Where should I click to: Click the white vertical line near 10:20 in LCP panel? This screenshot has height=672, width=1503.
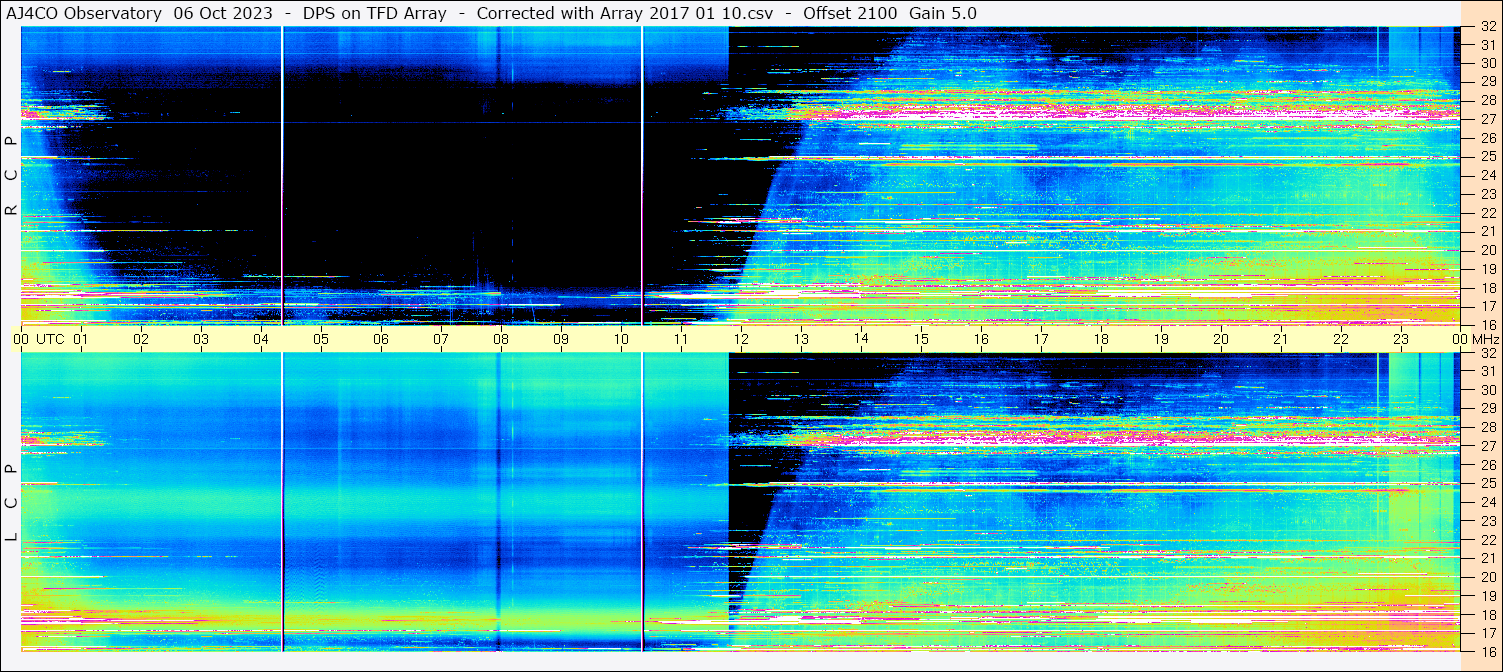642,502
